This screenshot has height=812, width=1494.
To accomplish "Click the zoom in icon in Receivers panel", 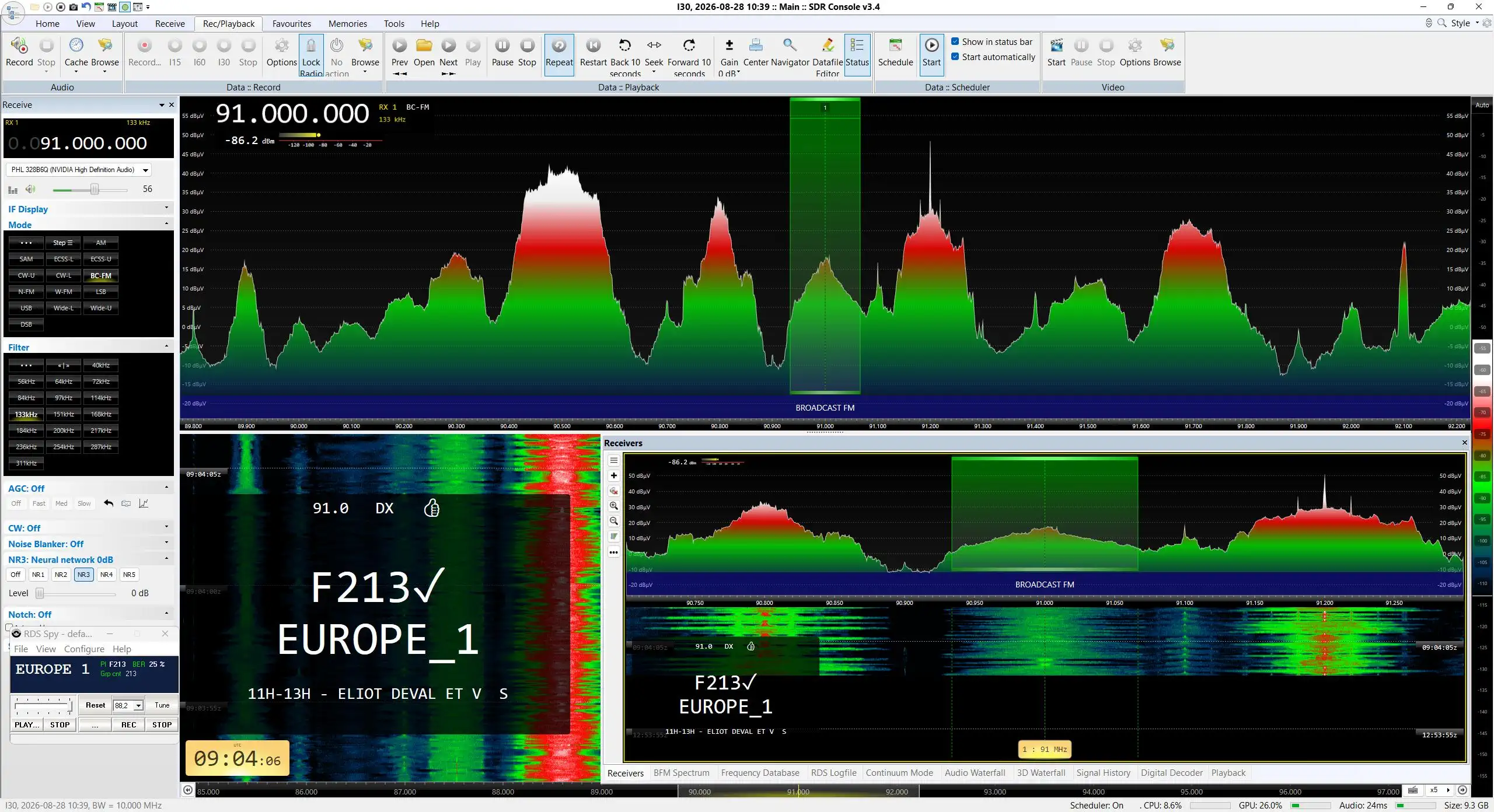I will tap(613, 506).
